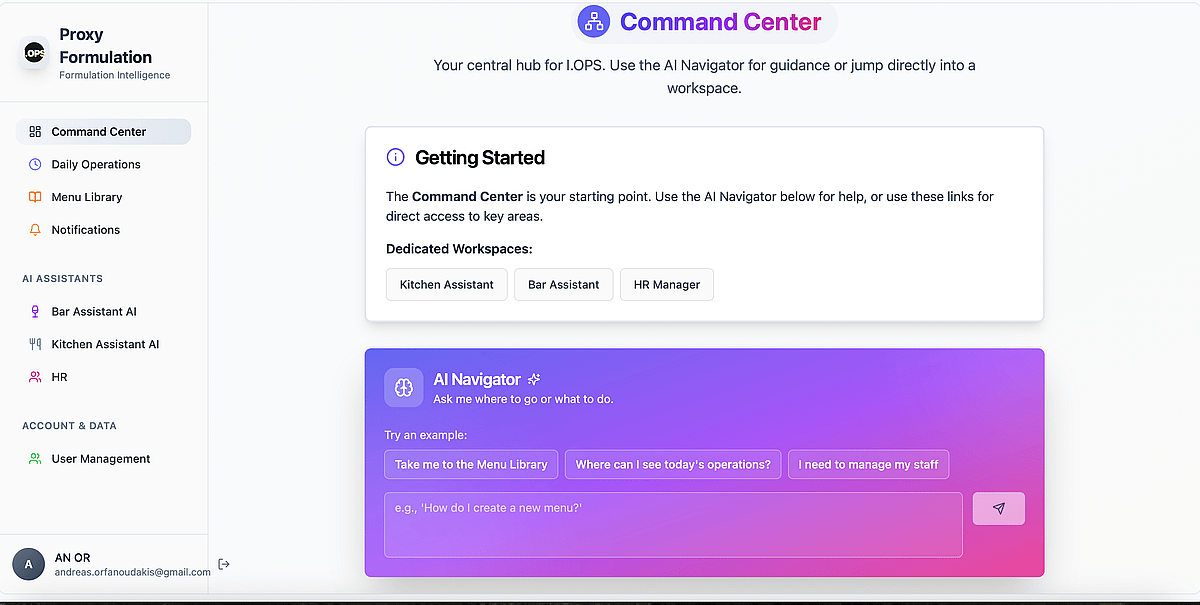
Task: Click the AI Navigator brain icon
Action: click(403, 387)
